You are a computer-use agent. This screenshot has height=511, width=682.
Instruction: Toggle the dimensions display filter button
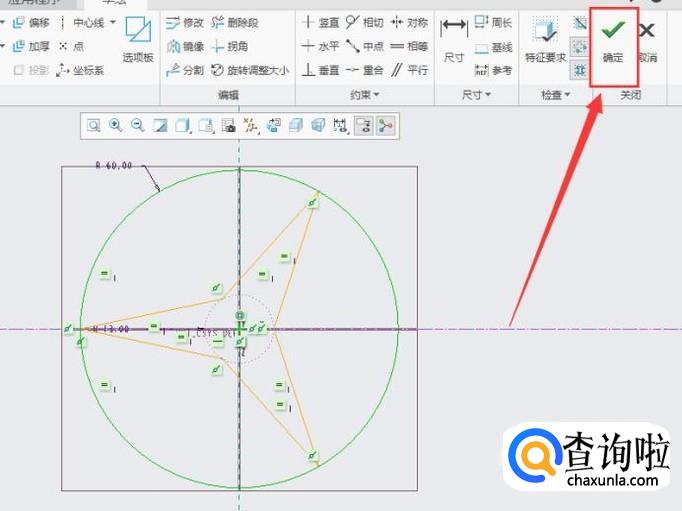[341, 125]
